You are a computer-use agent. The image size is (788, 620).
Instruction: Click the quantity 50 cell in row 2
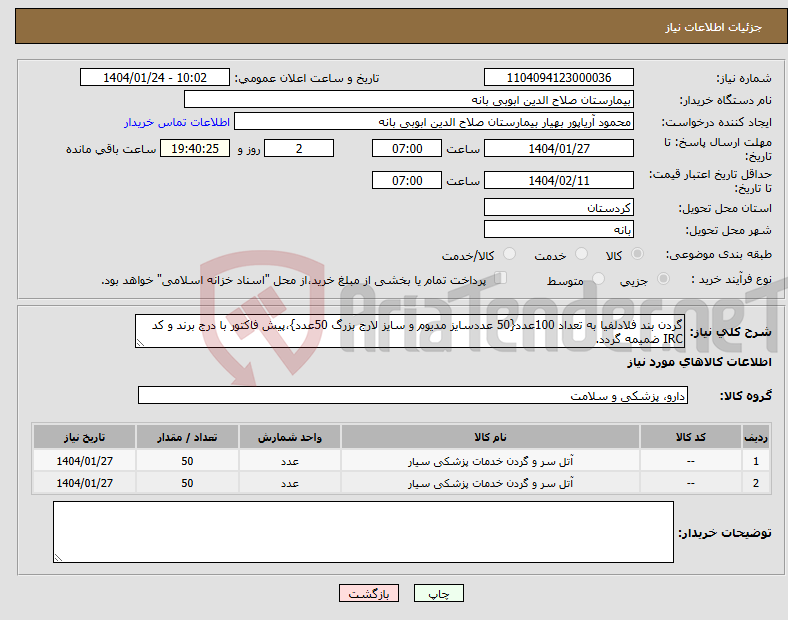click(187, 483)
